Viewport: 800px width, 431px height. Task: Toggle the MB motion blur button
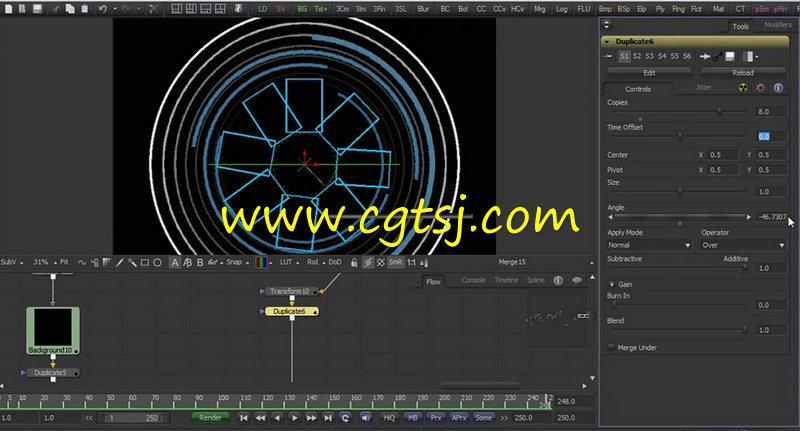pyautogui.click(x=412, y=417)
